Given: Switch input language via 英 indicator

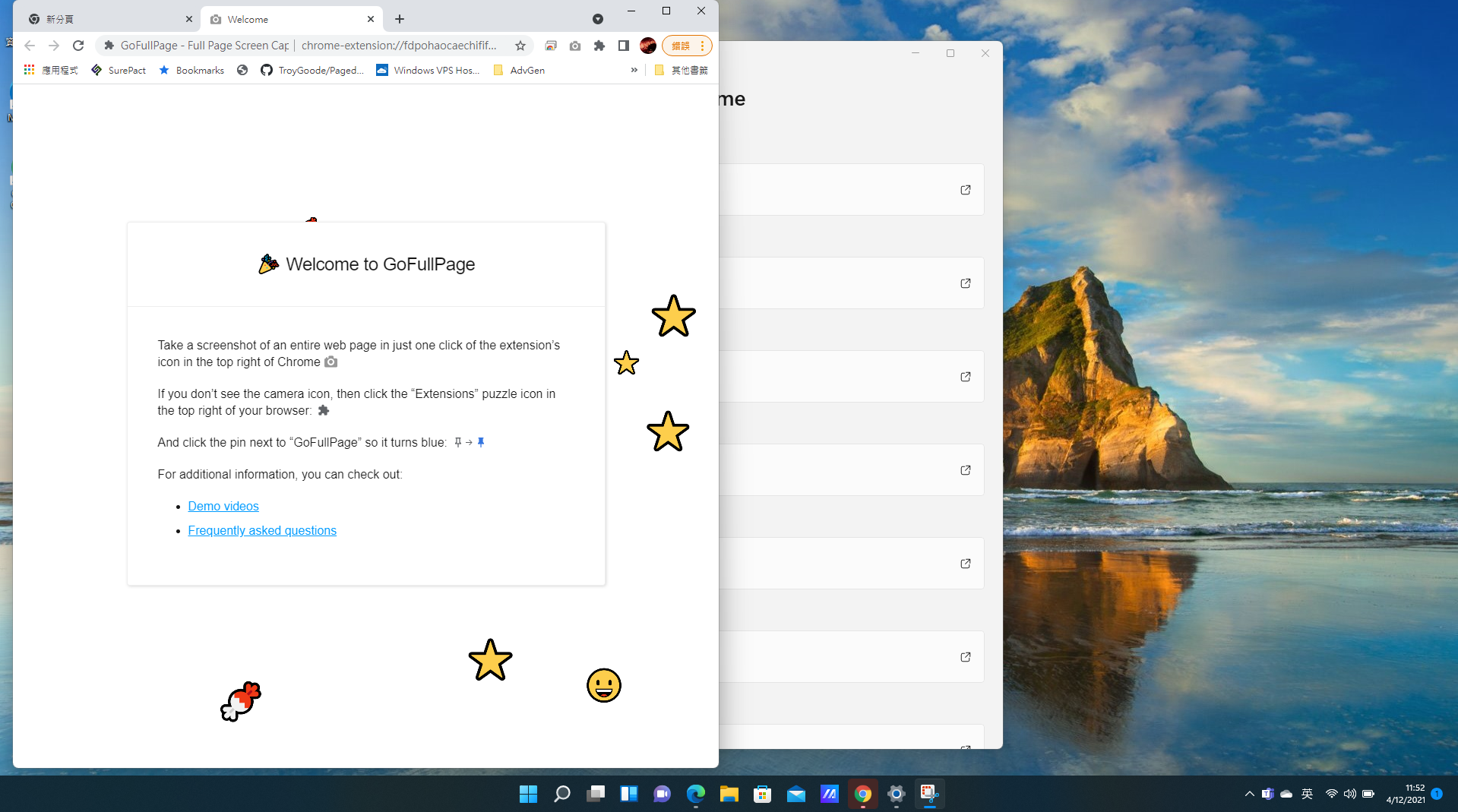Looking at the screenshot, I should pos(1307,794).
